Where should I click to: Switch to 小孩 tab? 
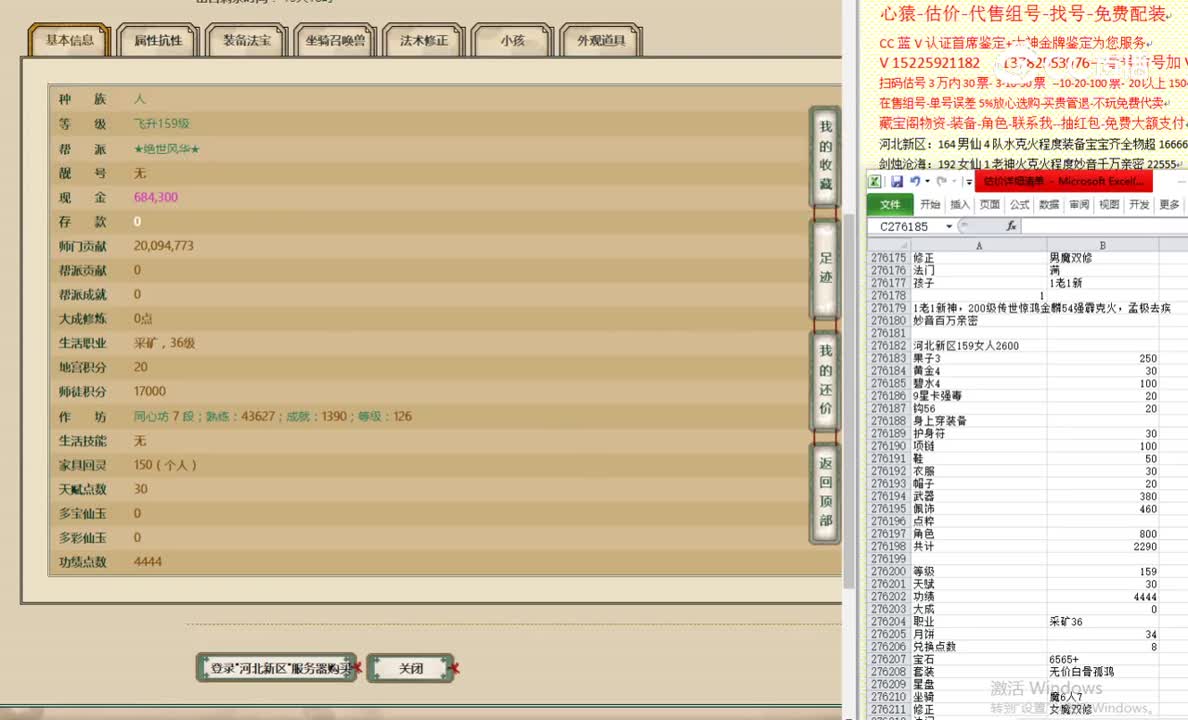click(512, 40)
